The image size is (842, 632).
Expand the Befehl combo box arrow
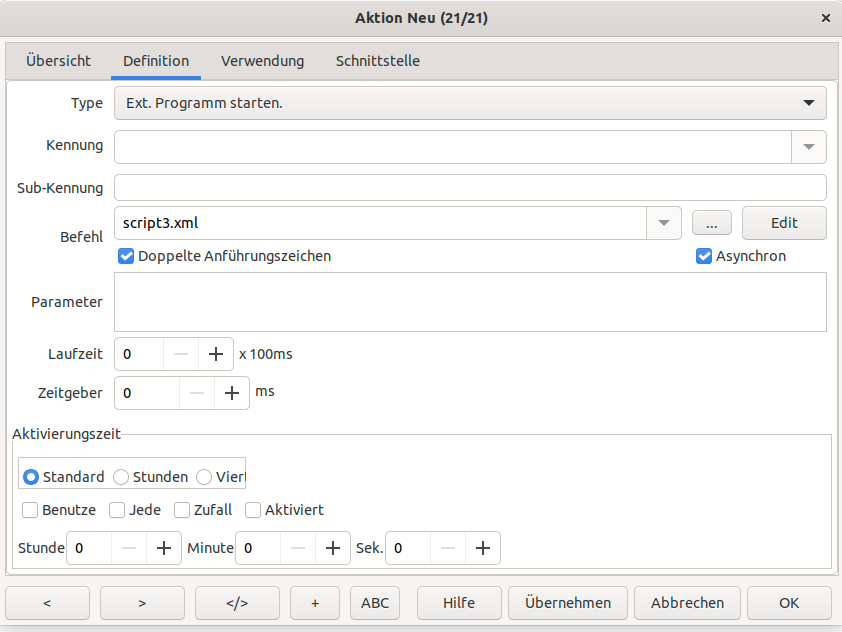pyautogui.click(x=663, y=223)
